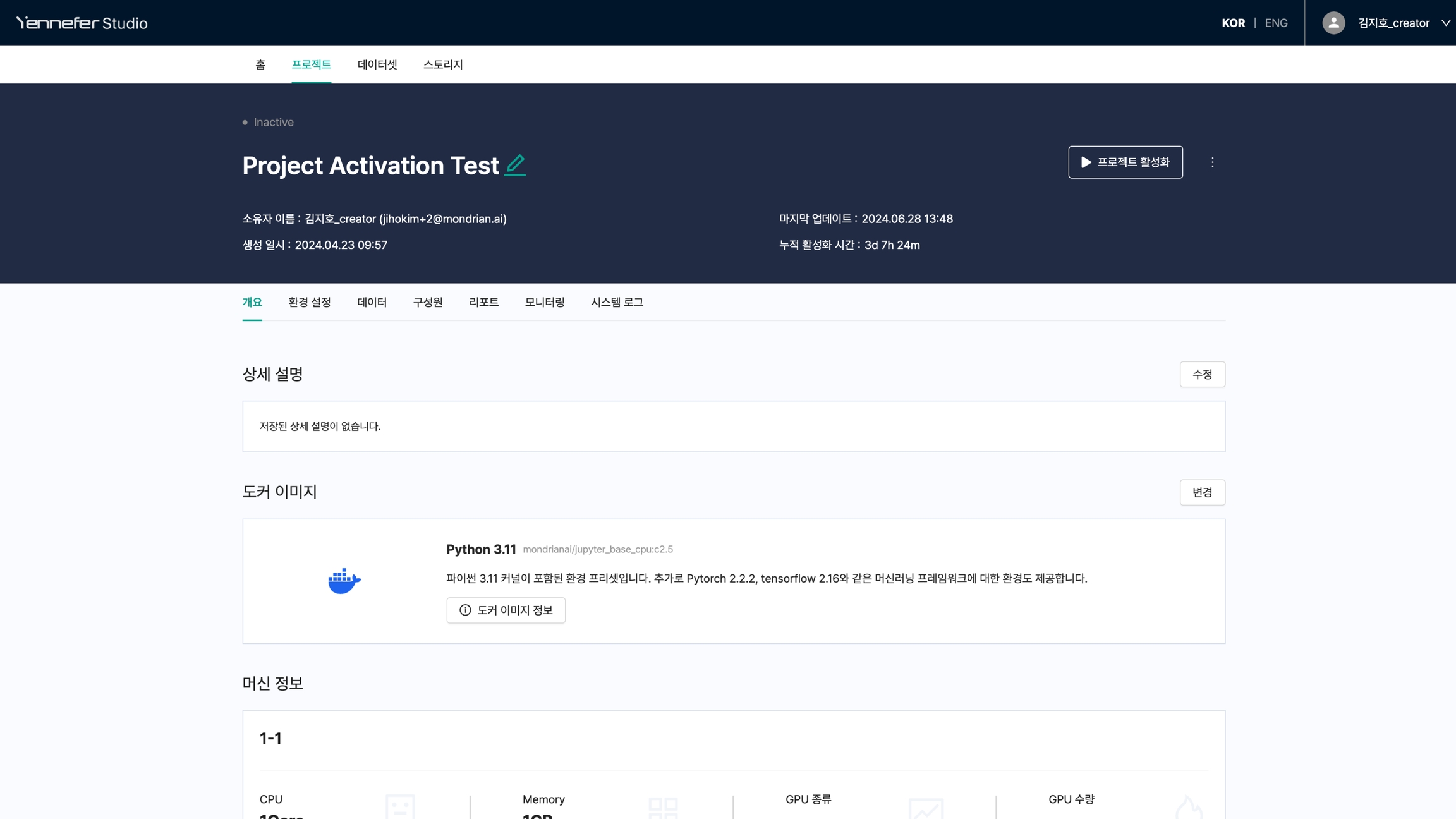Switch to the 모니터링 tab
The image size is (1456, 819).
(x=544, y=302)
